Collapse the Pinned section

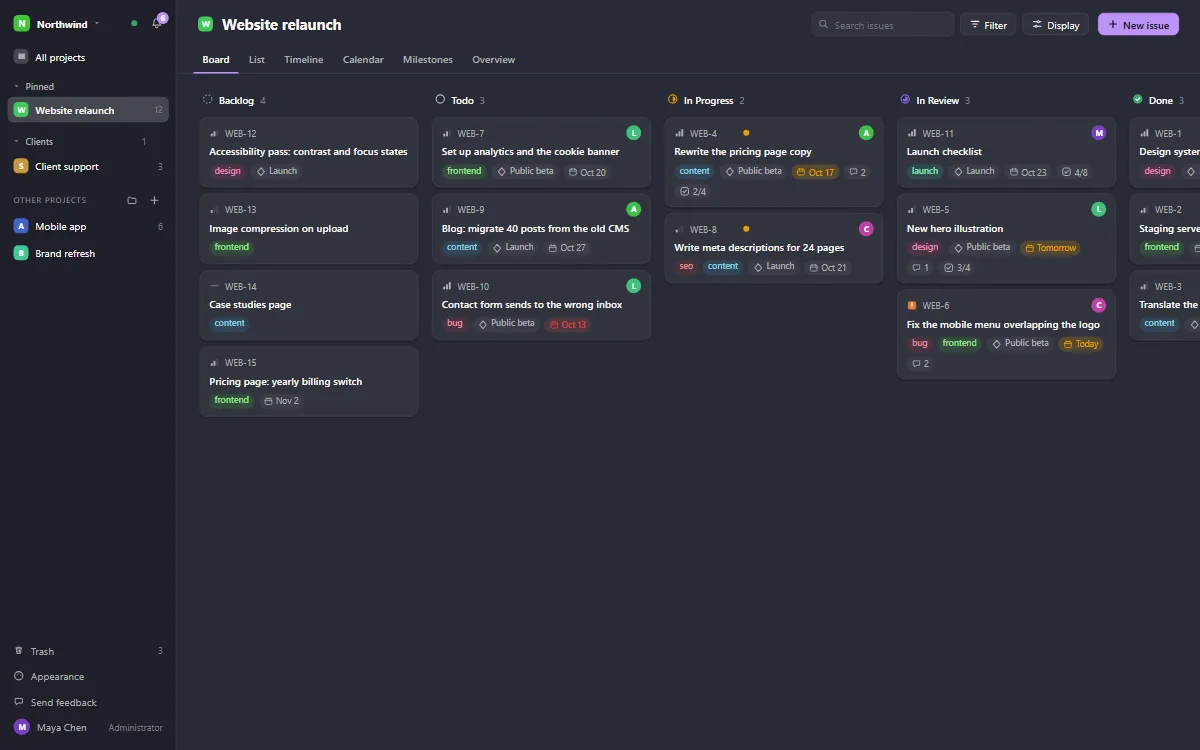17,87
